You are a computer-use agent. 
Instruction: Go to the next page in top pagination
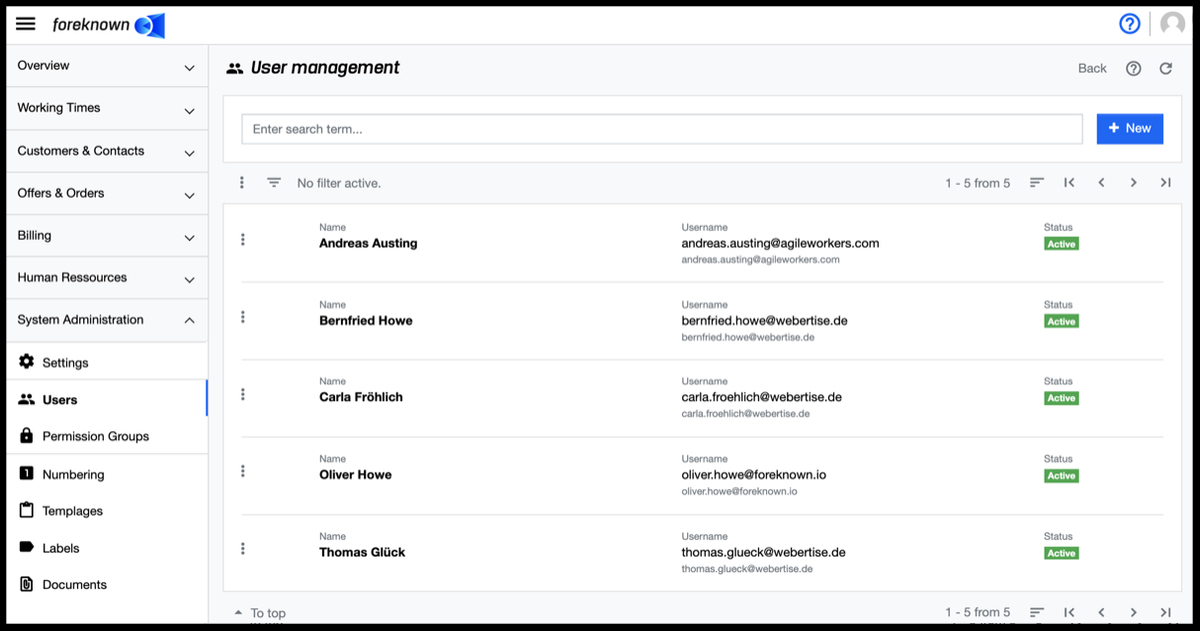coord(1133,183)
